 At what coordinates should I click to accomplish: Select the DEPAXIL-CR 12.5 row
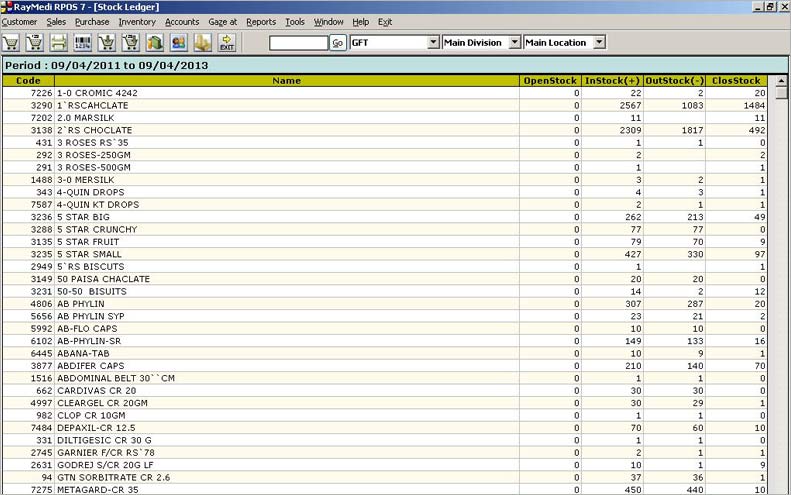pos(385,427)
